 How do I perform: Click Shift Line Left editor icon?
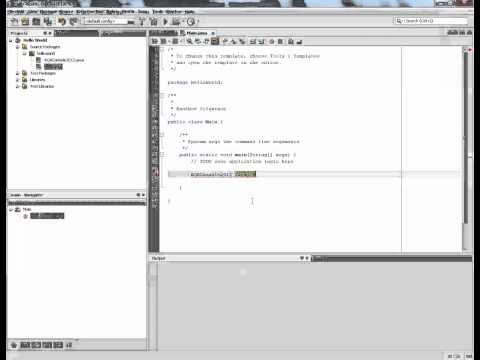tap(253, 42)
